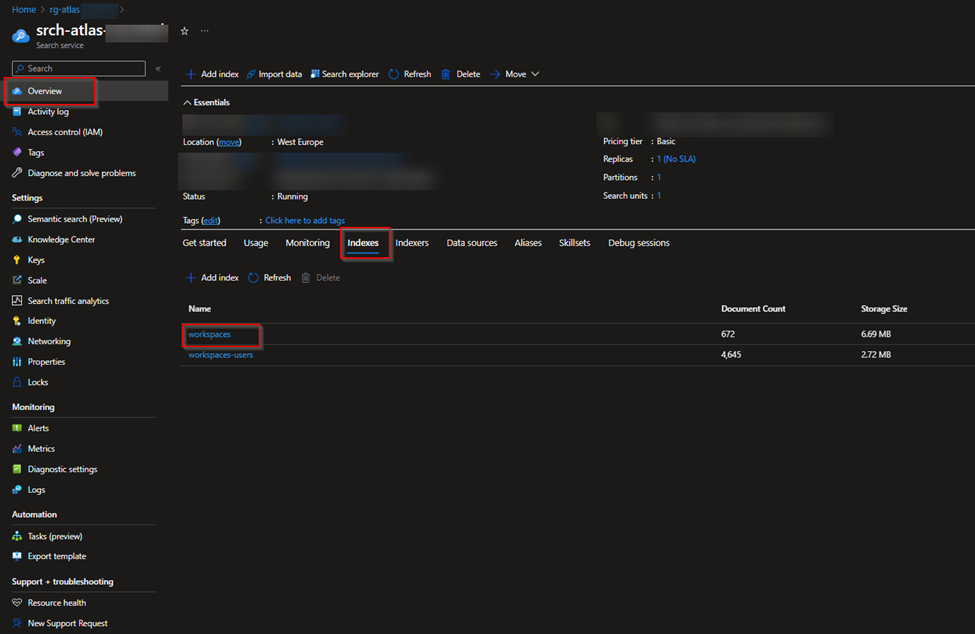The height and width of the screenshot is (634, 975).
Task: Open the Networking sidebar item
Action: click(48, 342)
